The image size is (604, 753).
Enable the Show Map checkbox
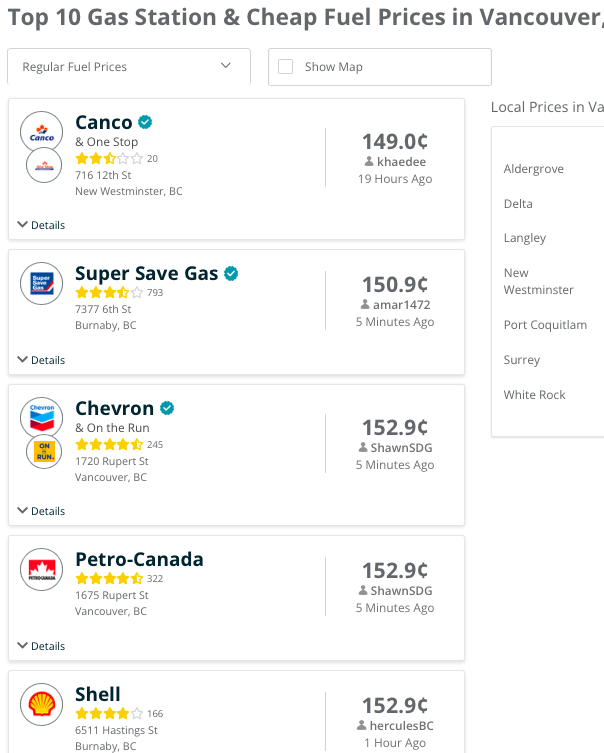point(286,67)
